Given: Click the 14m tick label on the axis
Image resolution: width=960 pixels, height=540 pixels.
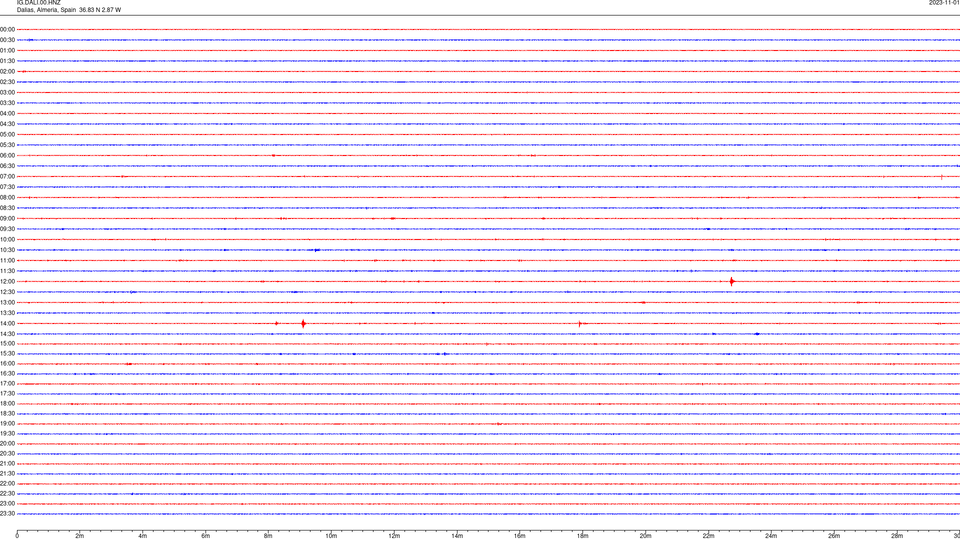Looking at the screenshot, I should [x=457, y=536].
